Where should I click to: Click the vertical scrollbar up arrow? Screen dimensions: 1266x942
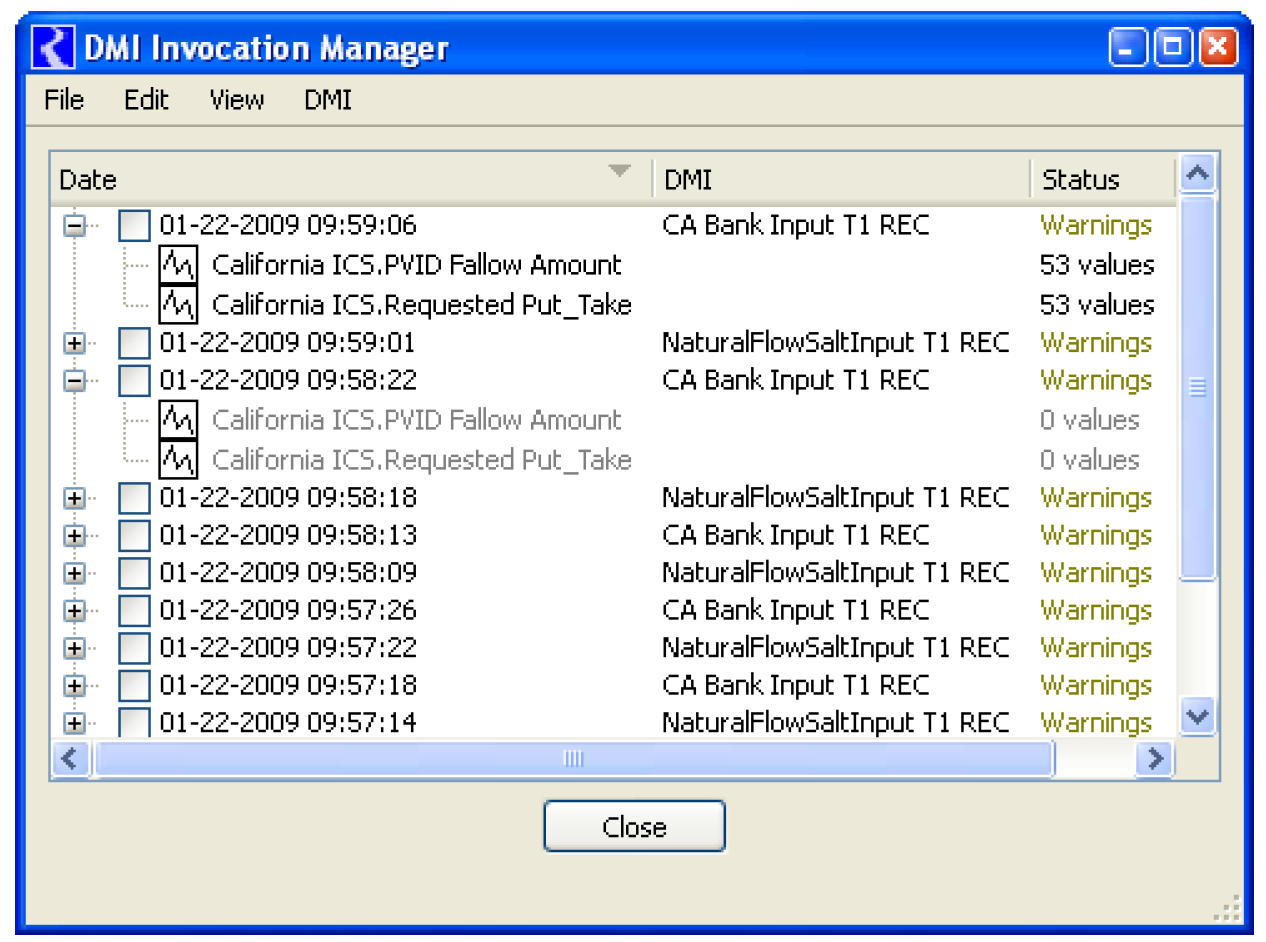1197,174
